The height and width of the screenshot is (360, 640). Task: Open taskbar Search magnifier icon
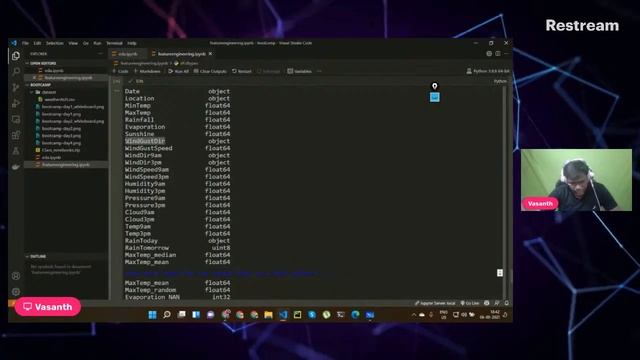(x=167, y=315)
